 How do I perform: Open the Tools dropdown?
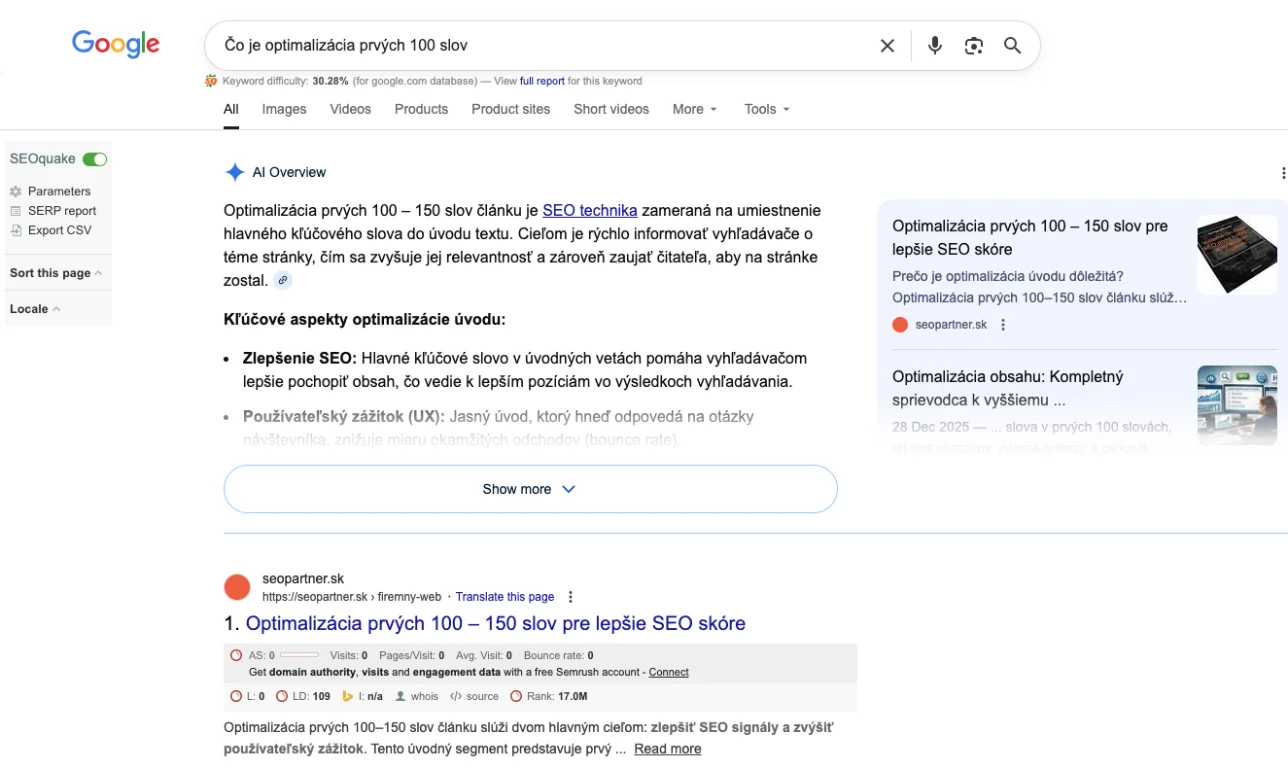[x=767, y=109]
